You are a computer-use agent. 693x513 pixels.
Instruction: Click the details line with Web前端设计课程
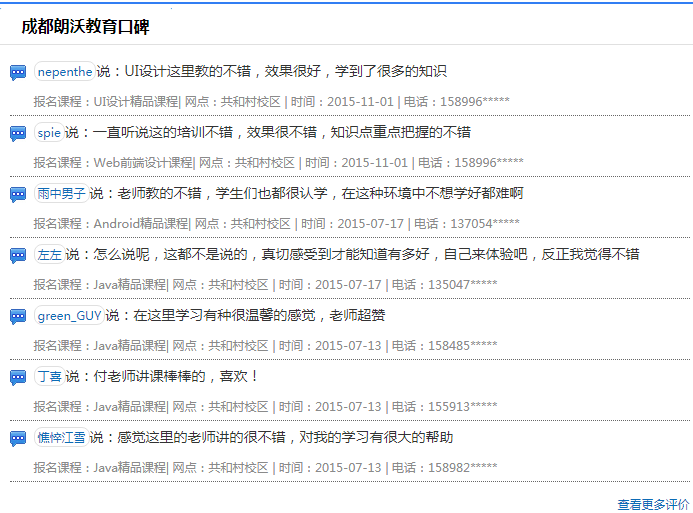point(278,163)
